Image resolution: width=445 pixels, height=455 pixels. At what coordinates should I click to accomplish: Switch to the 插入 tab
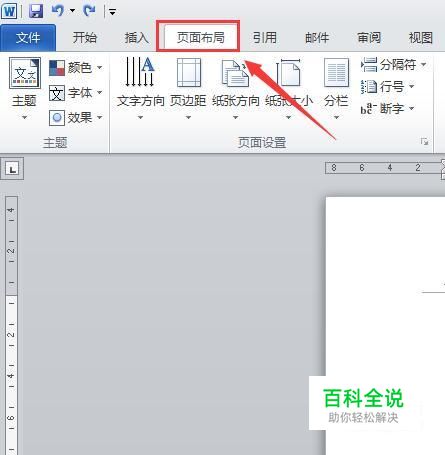[x=136, y=37]
